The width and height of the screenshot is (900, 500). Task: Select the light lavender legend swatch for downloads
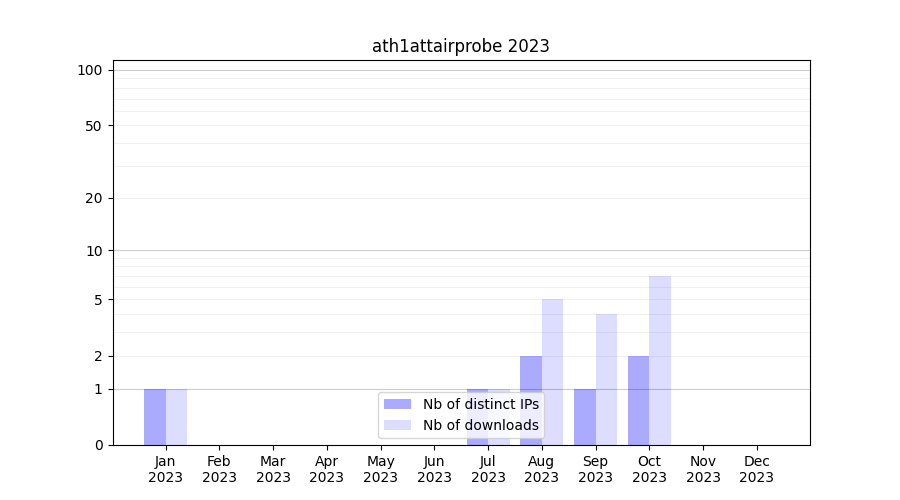[x=397, y=425]
